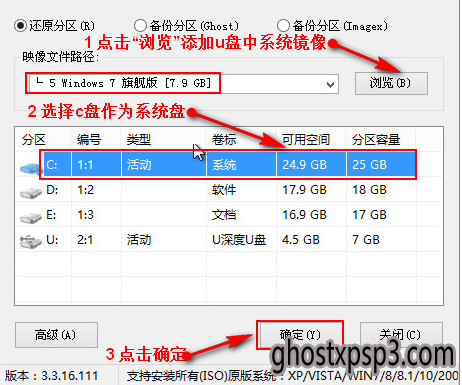
Task: Click the 7 GB capacity cell
Action: 366,240
